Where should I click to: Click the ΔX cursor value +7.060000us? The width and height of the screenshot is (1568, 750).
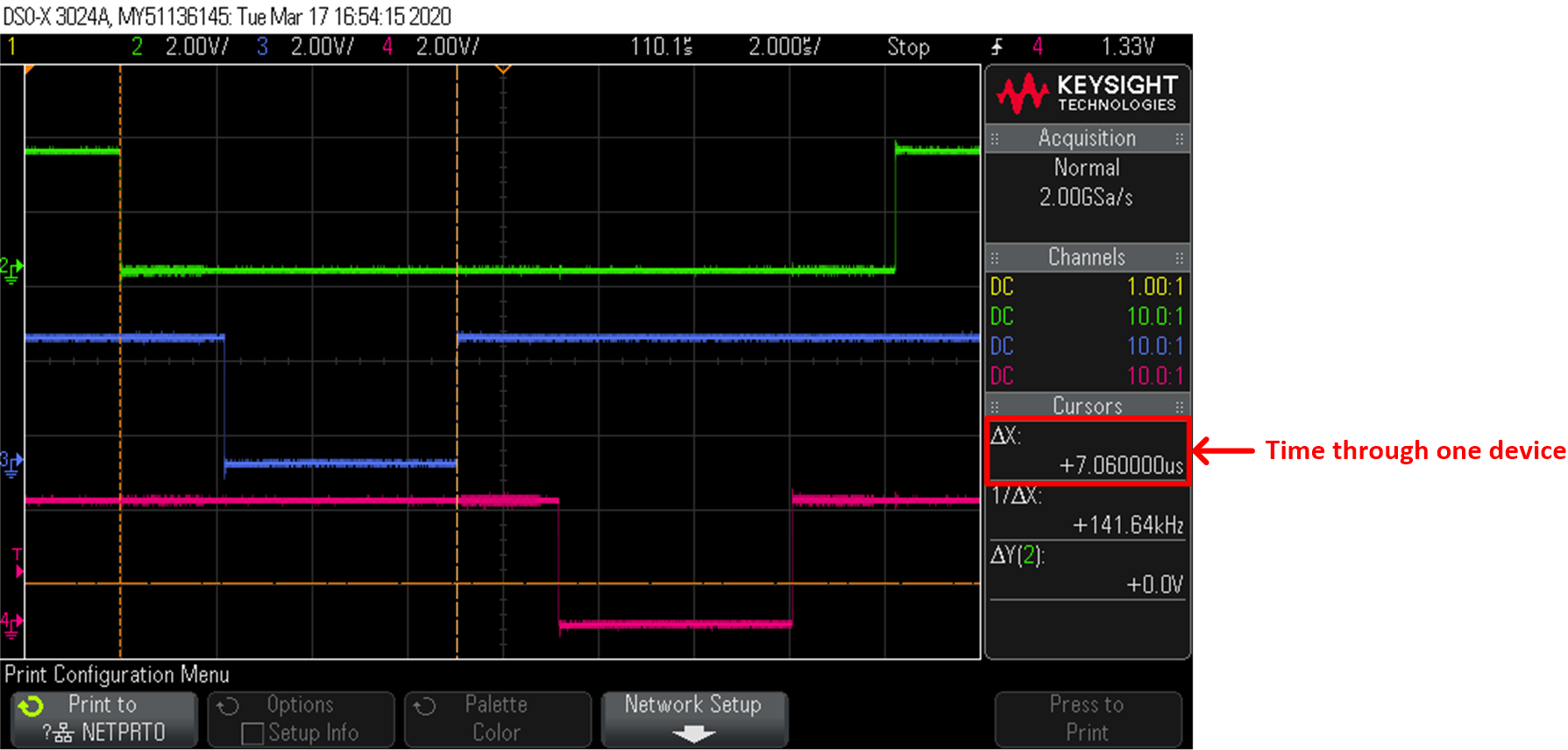coord(1120,465)
